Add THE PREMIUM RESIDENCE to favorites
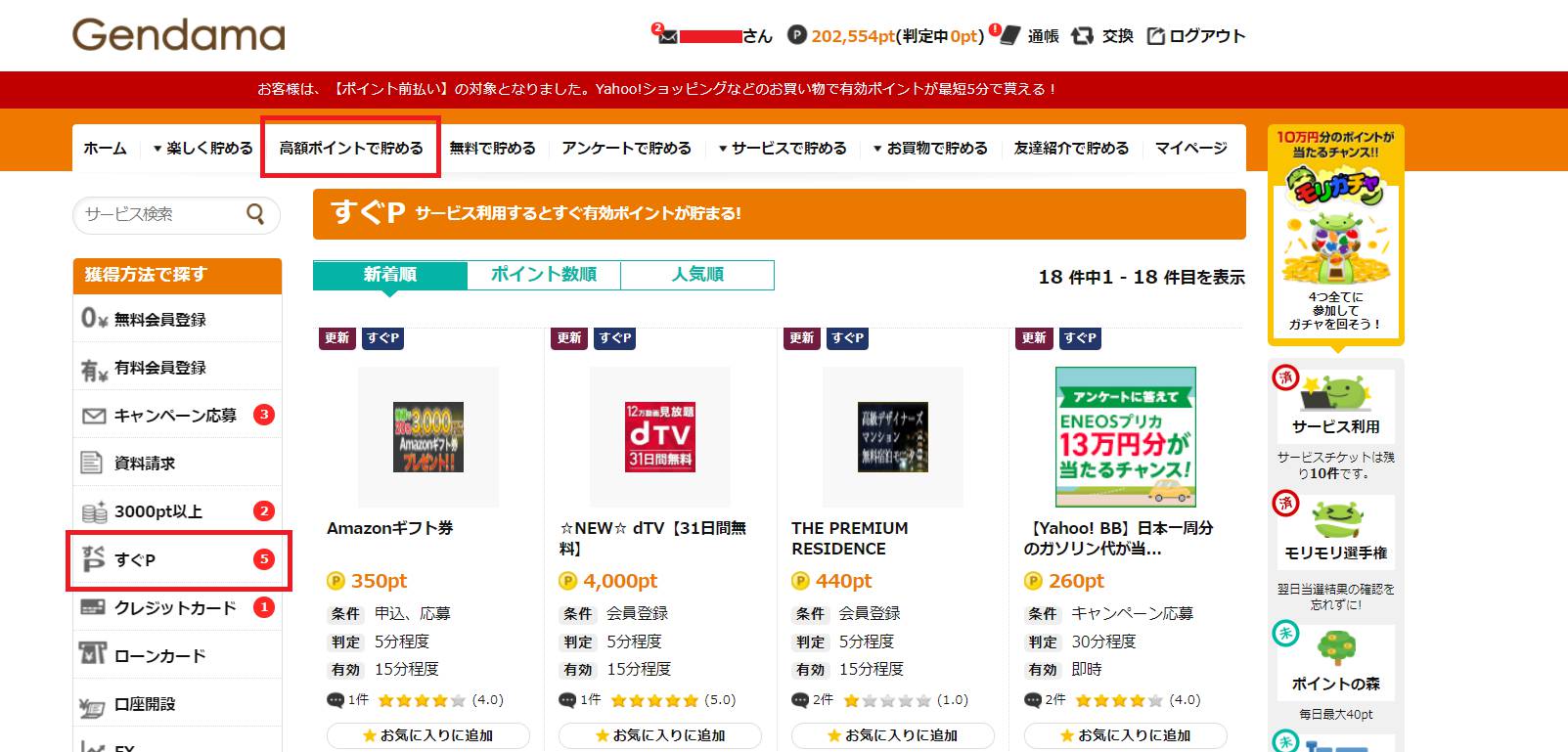The width and height of the screenshot is (1568, 752). click(x=893, y=735)
